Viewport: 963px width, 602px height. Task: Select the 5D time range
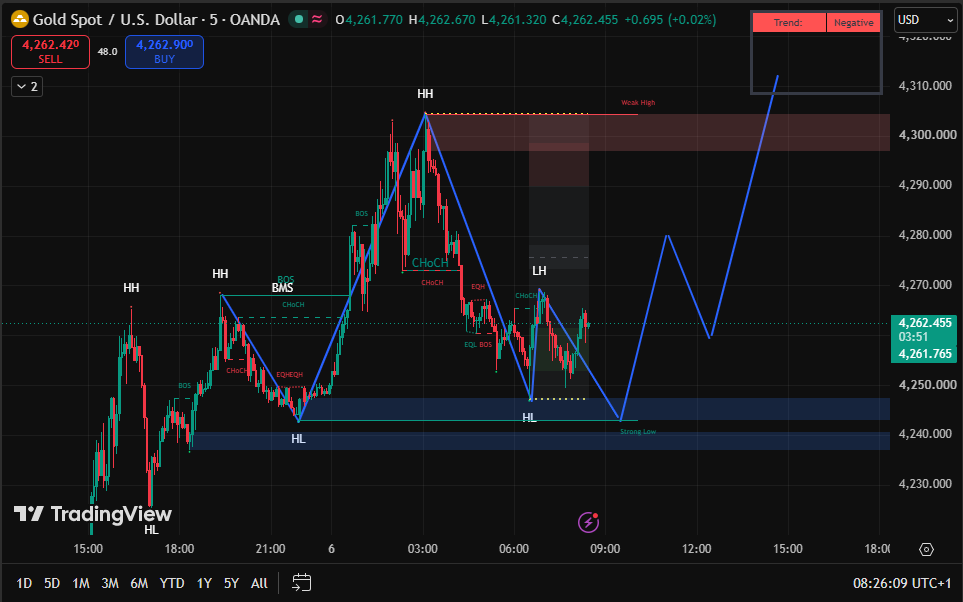point(52,583)
